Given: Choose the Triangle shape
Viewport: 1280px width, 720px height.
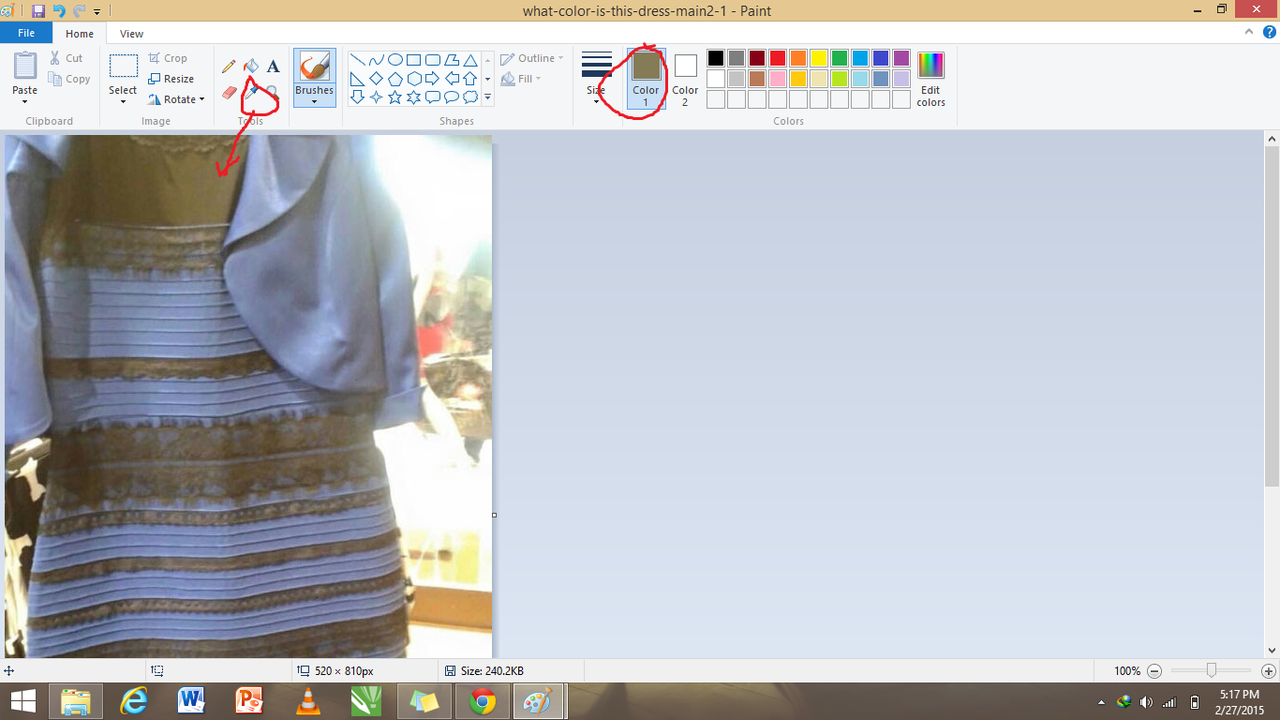Looking at the screenshot, I should pos(470,60).
